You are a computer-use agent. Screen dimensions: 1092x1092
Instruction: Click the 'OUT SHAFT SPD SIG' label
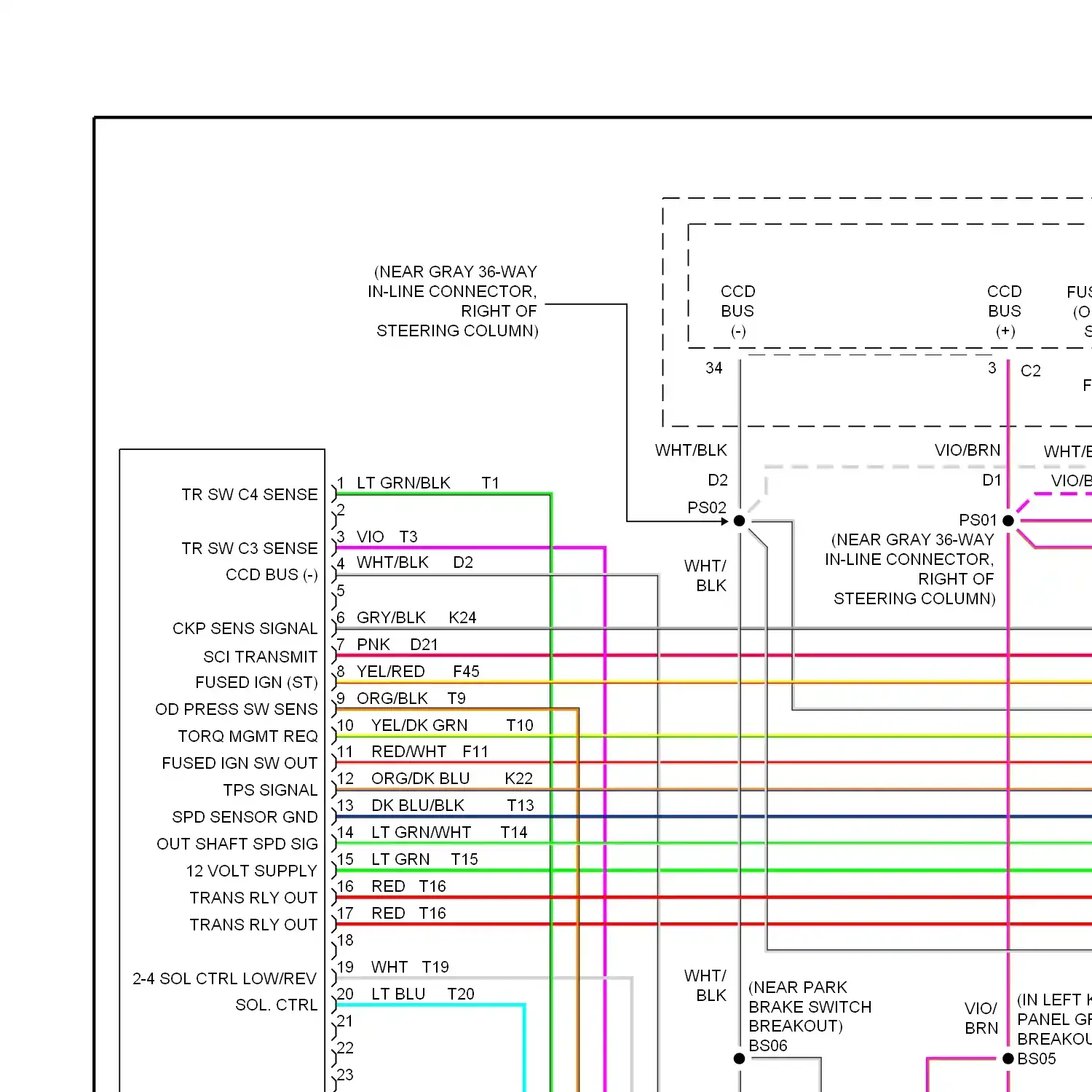coord(237,844)
